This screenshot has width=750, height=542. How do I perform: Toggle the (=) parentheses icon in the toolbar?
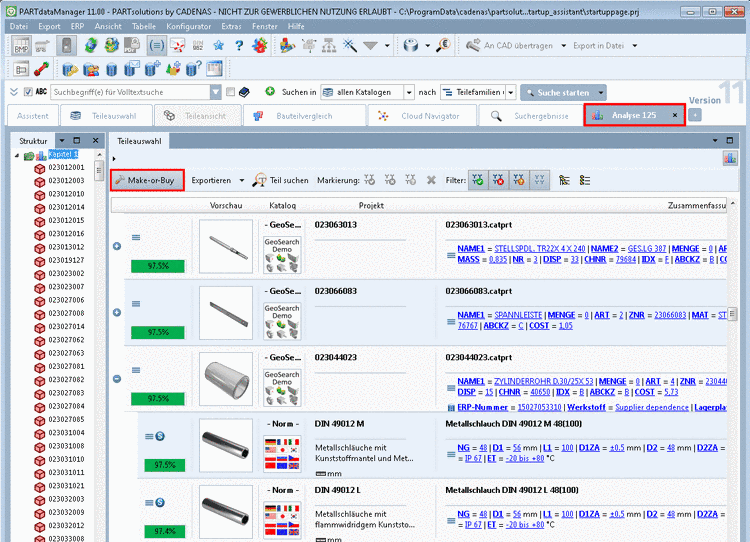pyautogui.click(x=156, y=45)
